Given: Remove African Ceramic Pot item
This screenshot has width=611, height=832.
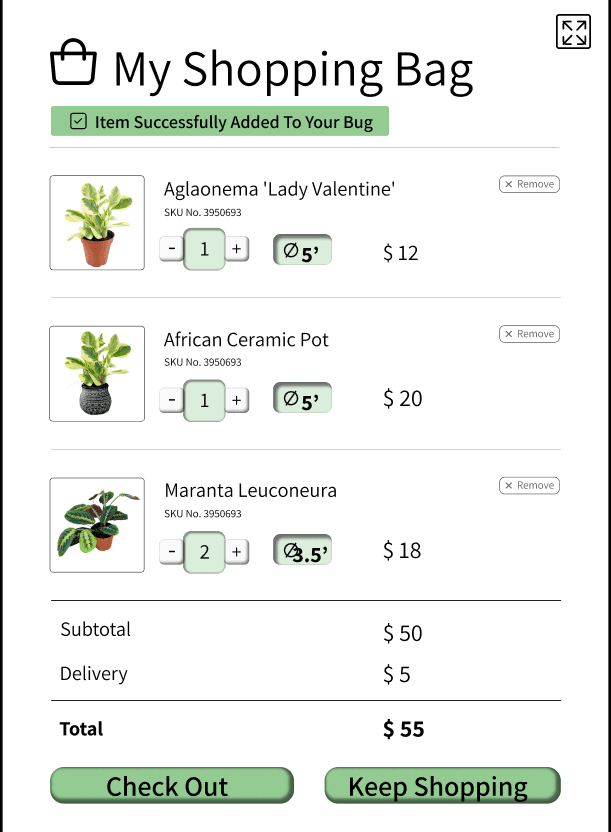Looking at the screenshot, I should 529,334.
